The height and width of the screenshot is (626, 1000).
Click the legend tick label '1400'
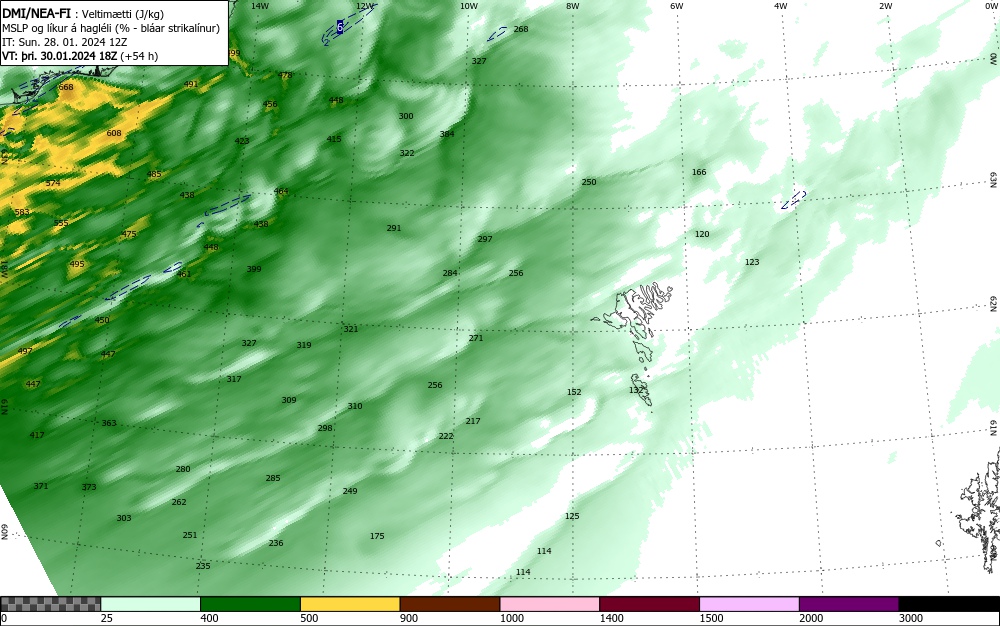pos(611,618)
